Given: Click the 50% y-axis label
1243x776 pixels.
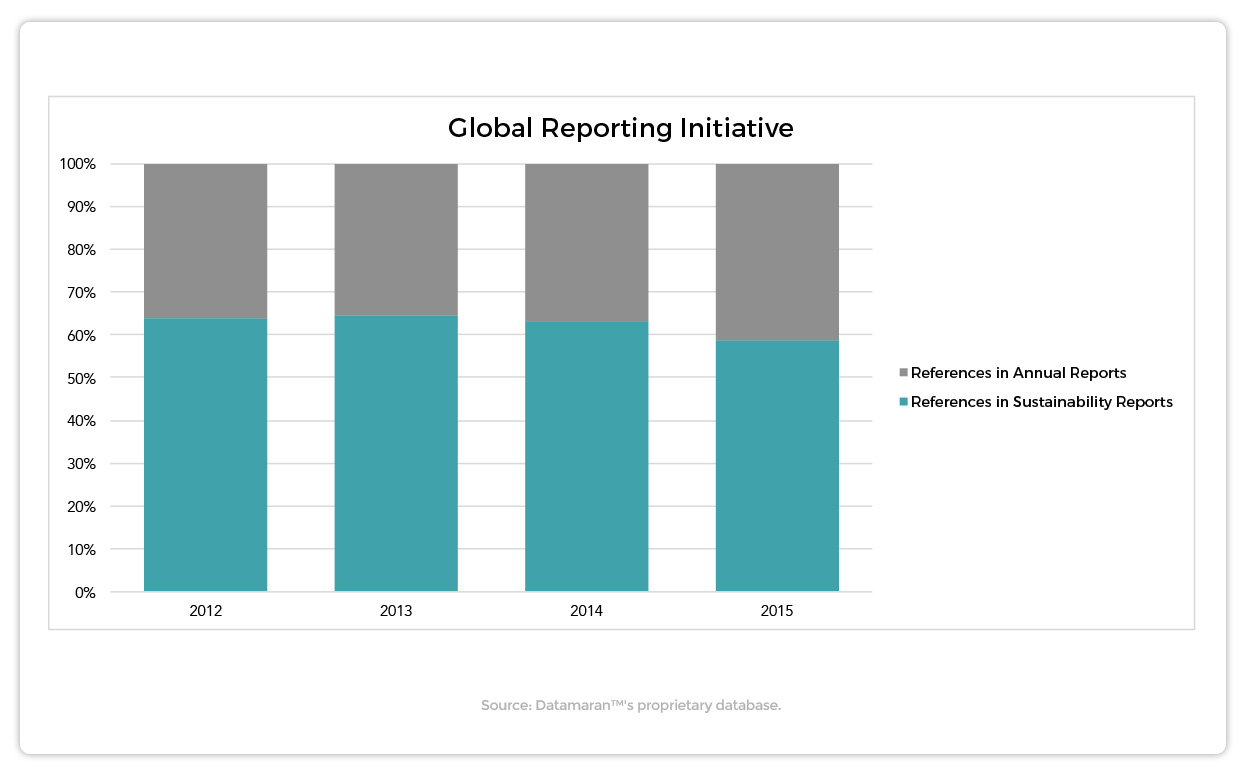Looking at the screenshot, I should point(81,378).
